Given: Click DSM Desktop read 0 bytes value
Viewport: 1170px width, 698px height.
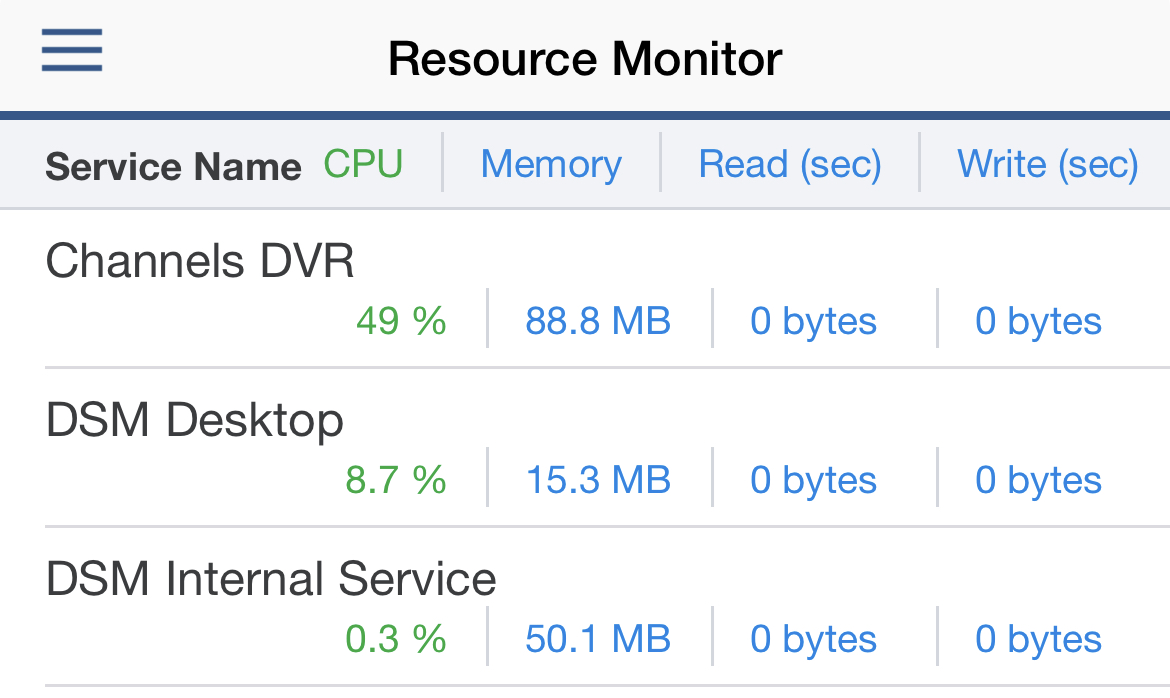Looking at the screenshot, I should (814, 480).
